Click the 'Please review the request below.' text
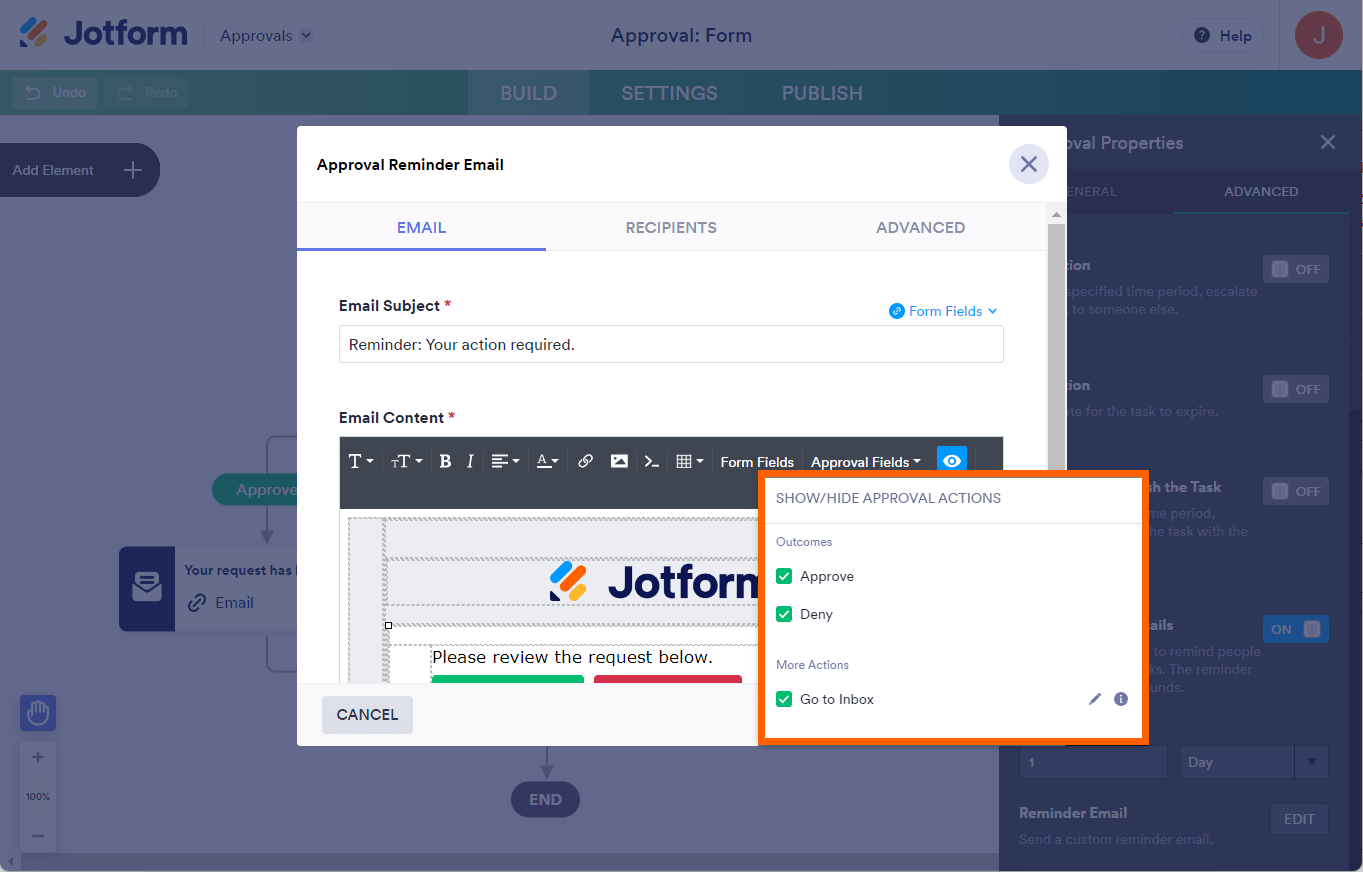 572,657
